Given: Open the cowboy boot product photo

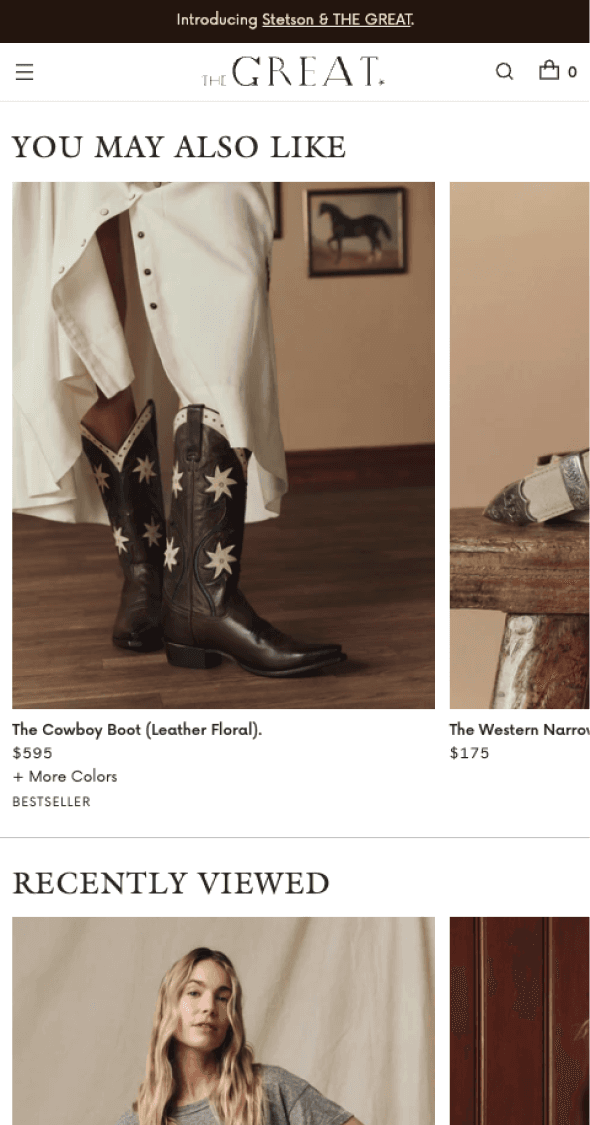Looking at the screenshot, I should click(x=223, y=445).
